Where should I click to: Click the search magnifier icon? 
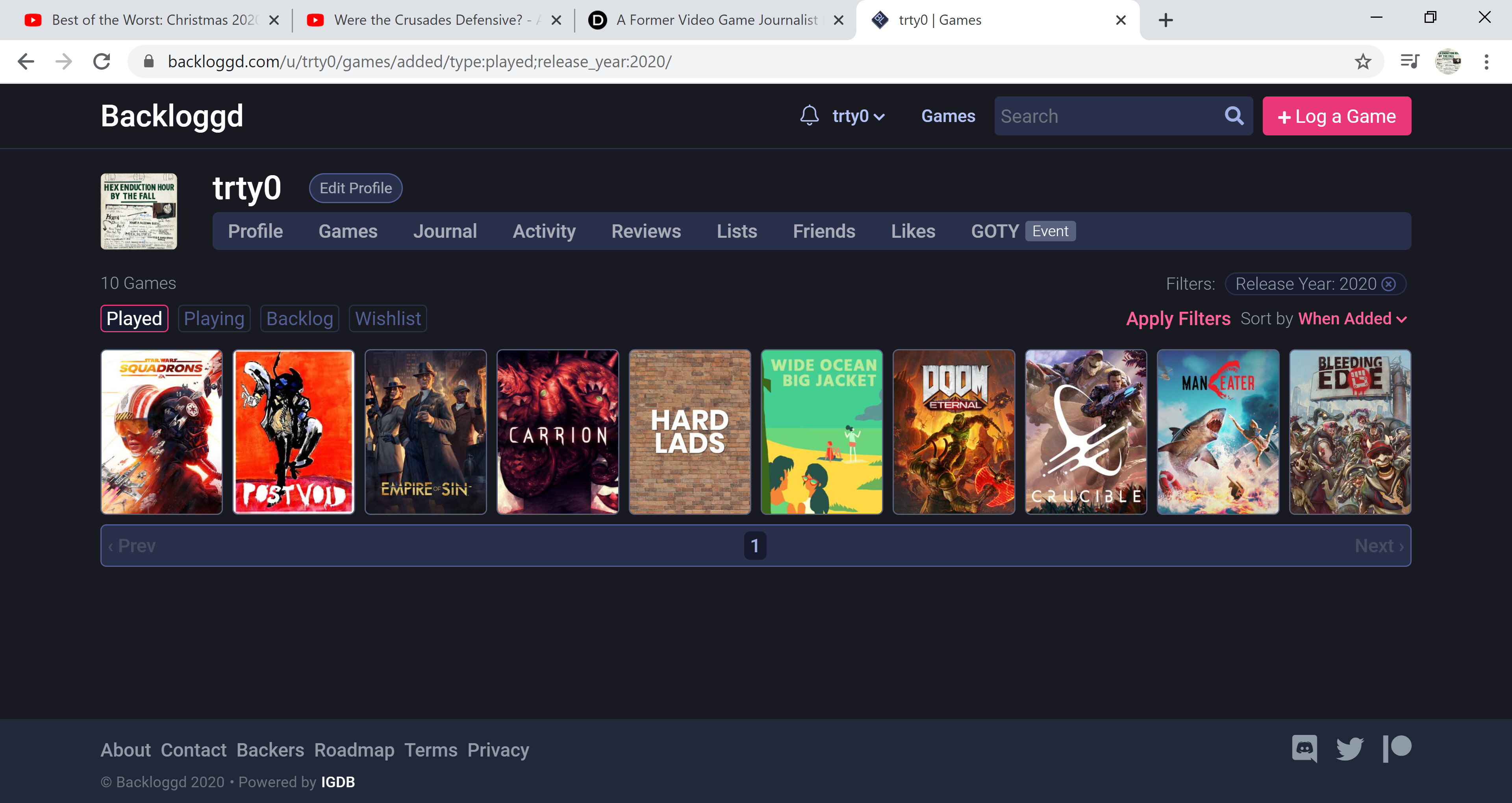pos(1234,116)
